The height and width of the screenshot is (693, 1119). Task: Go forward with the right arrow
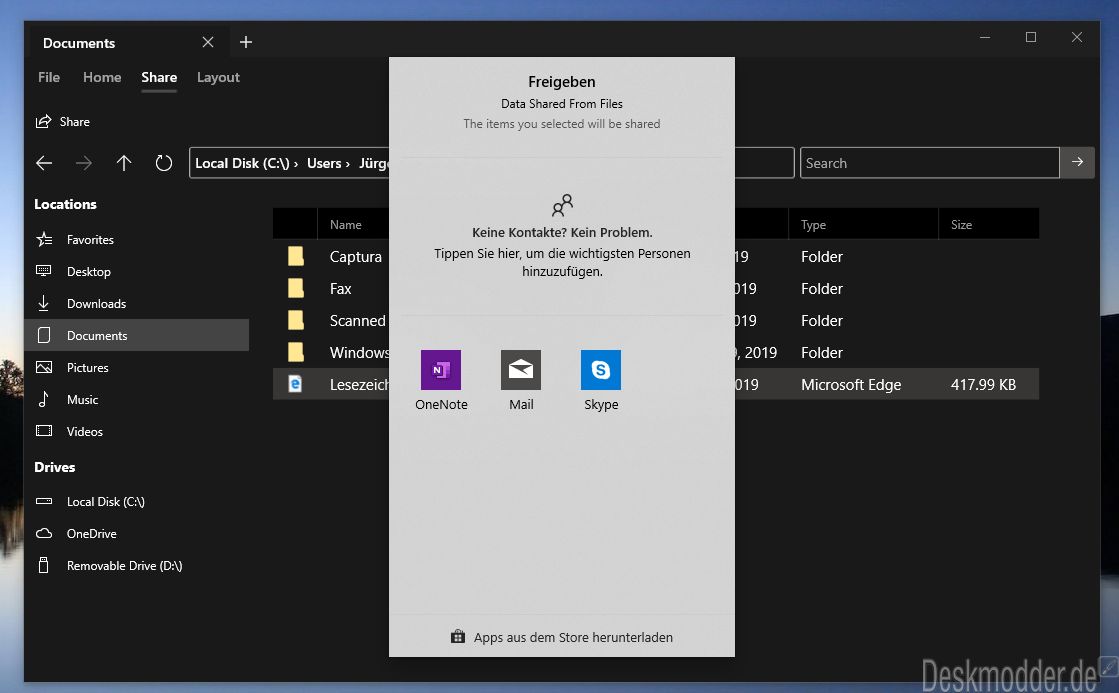[84, 163]
